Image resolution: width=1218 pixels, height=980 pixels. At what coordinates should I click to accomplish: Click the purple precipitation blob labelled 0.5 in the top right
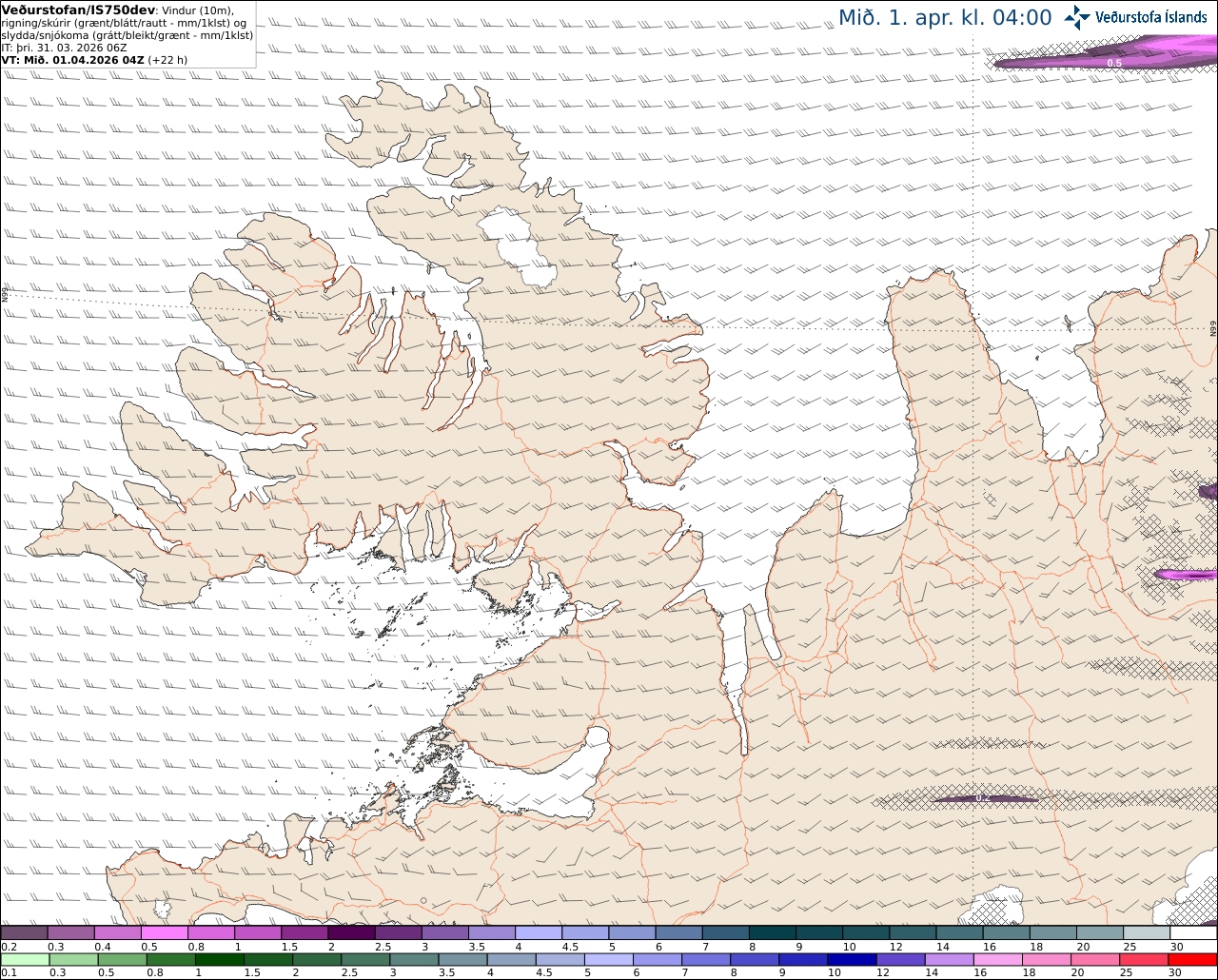point(1104,57)
